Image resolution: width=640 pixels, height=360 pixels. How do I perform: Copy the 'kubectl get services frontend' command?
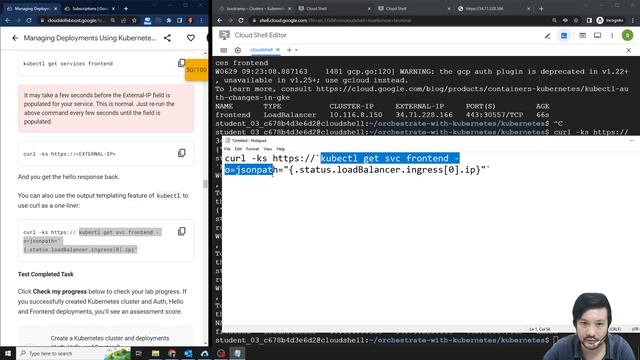point(181,63)
